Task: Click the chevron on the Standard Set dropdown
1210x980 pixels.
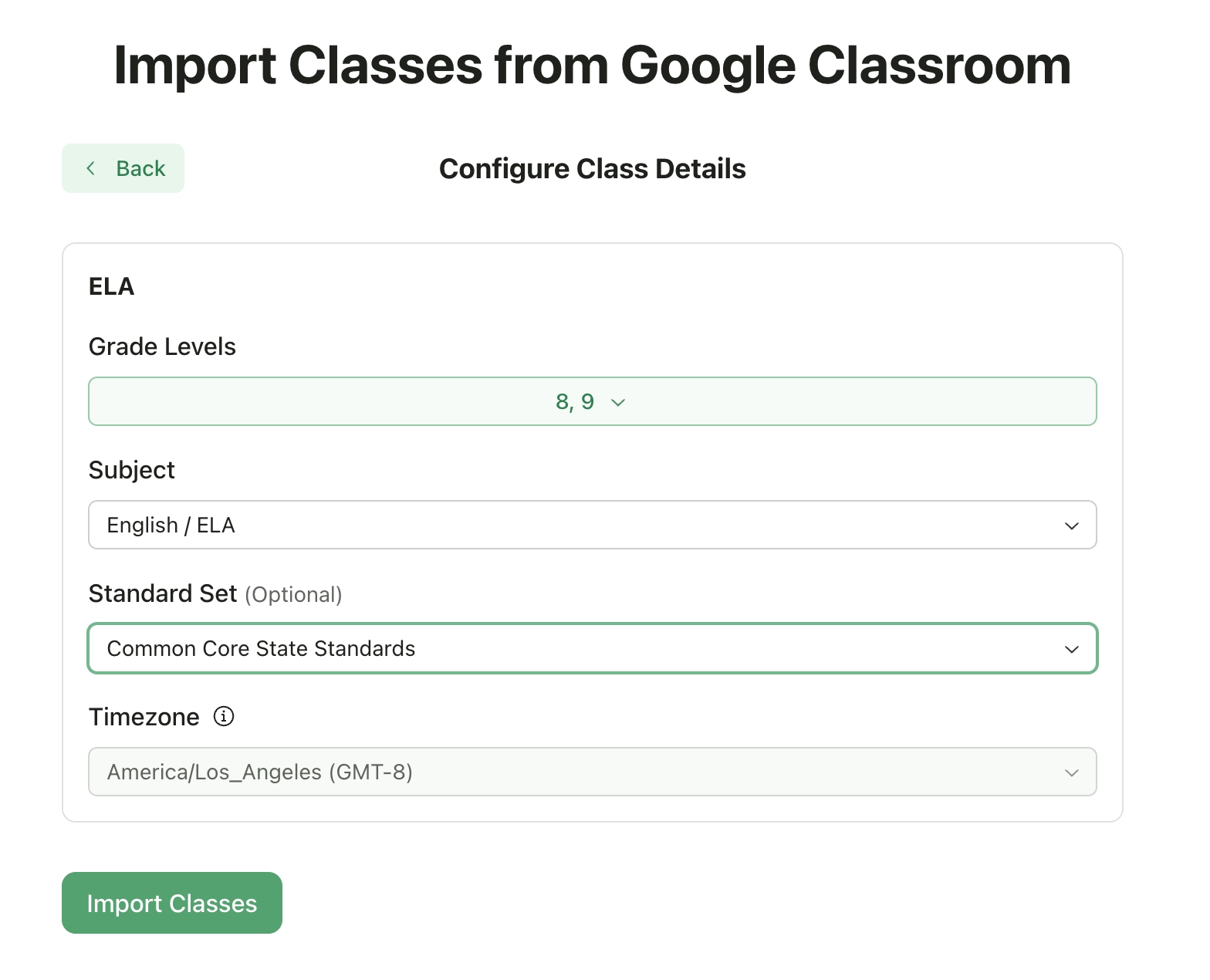Action: coord(1072,649)
